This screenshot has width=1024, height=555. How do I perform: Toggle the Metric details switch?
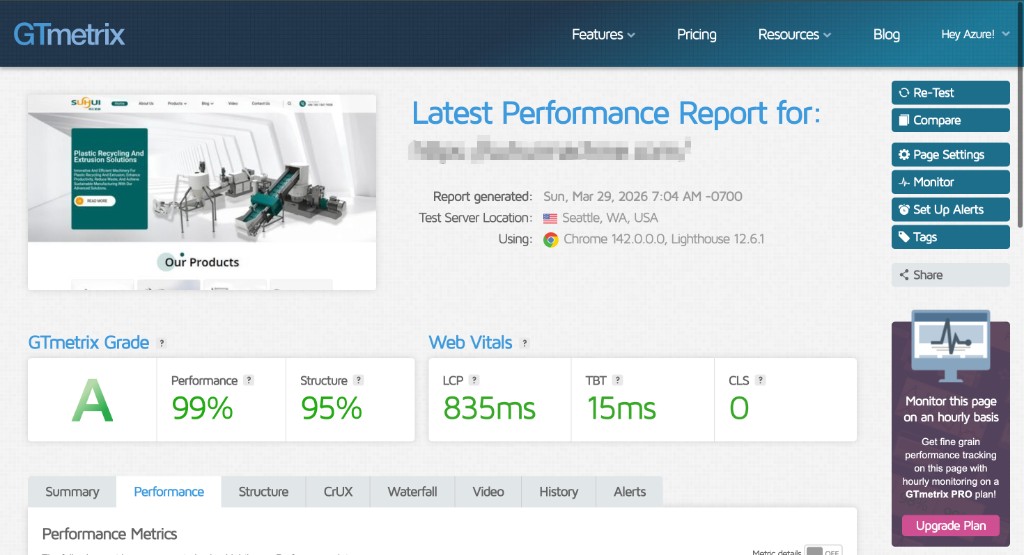[x=823, y=550]
